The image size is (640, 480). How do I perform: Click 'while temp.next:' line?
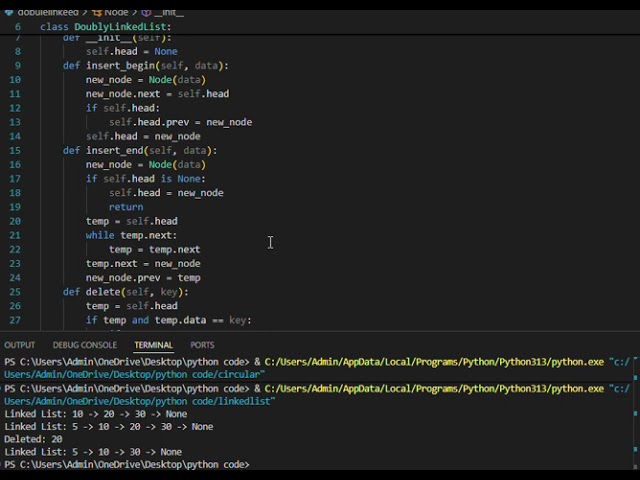point(131,235)
